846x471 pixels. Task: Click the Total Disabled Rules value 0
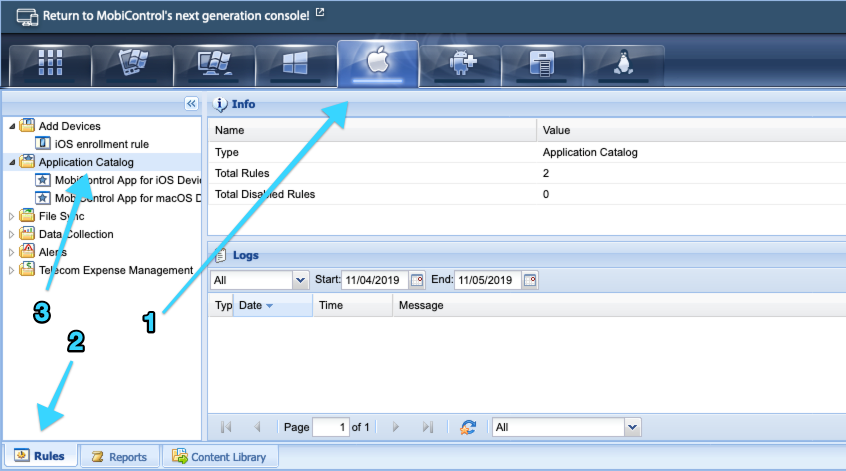[545, 194]
